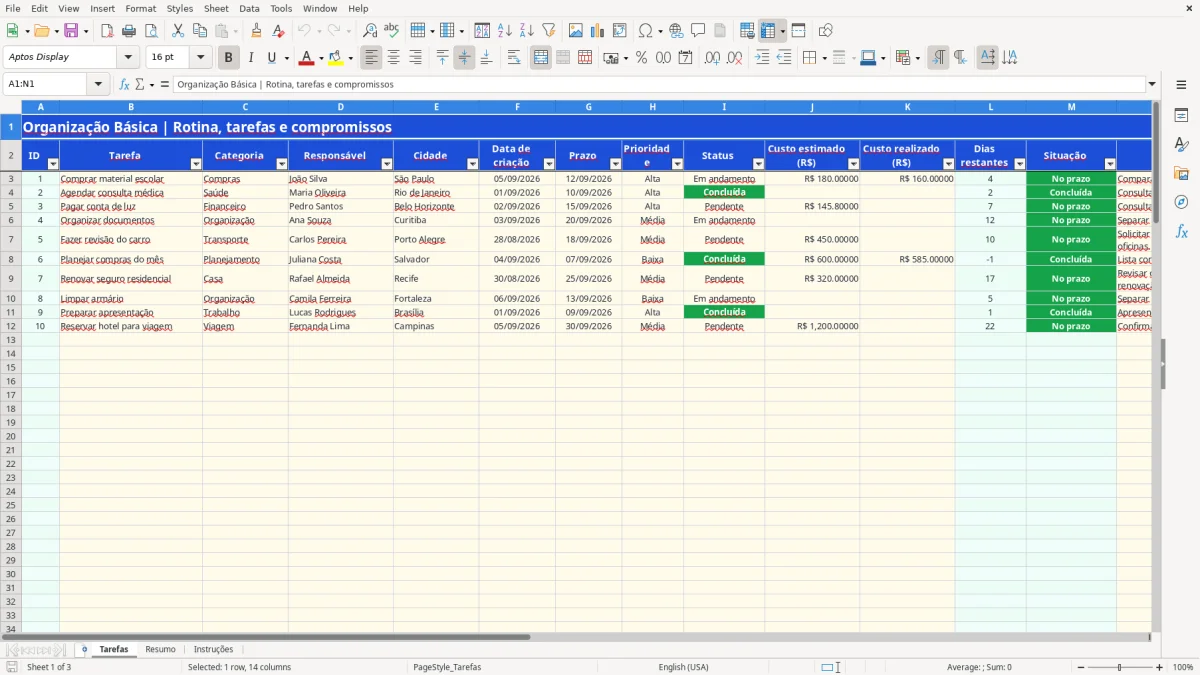Run the Spelling check icon

point(392,31)
